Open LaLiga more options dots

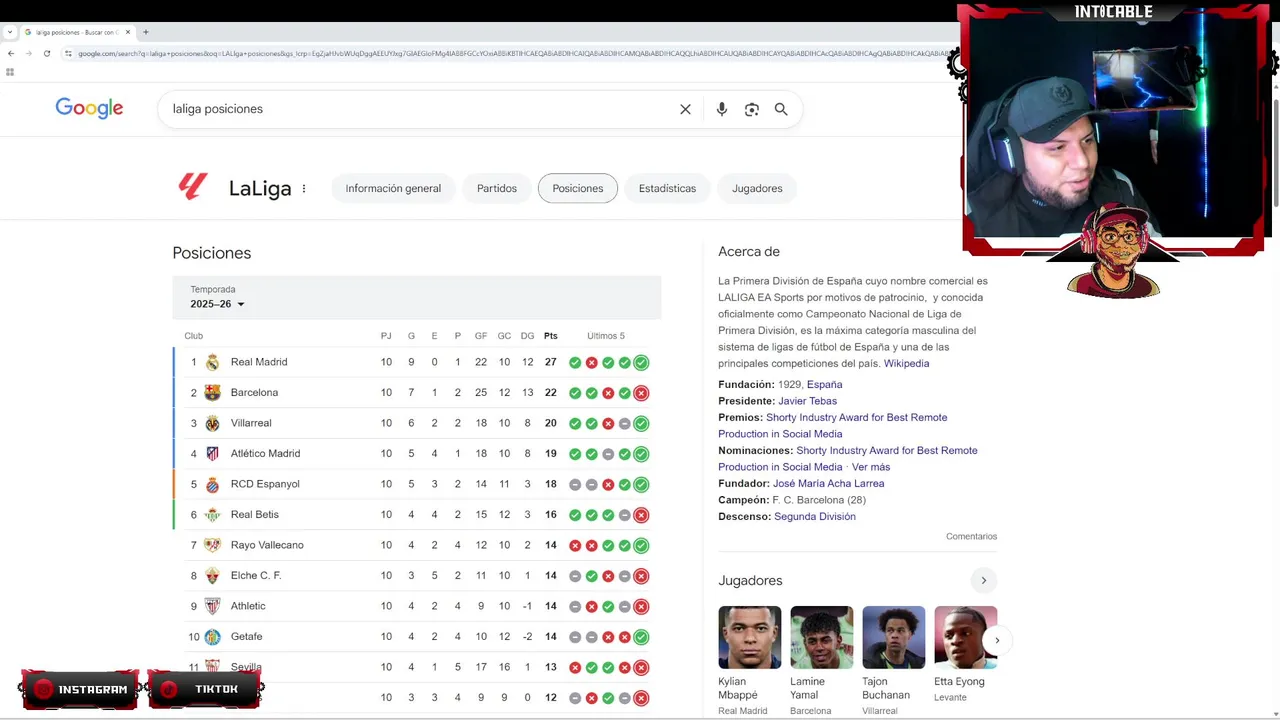coord(304,188)
